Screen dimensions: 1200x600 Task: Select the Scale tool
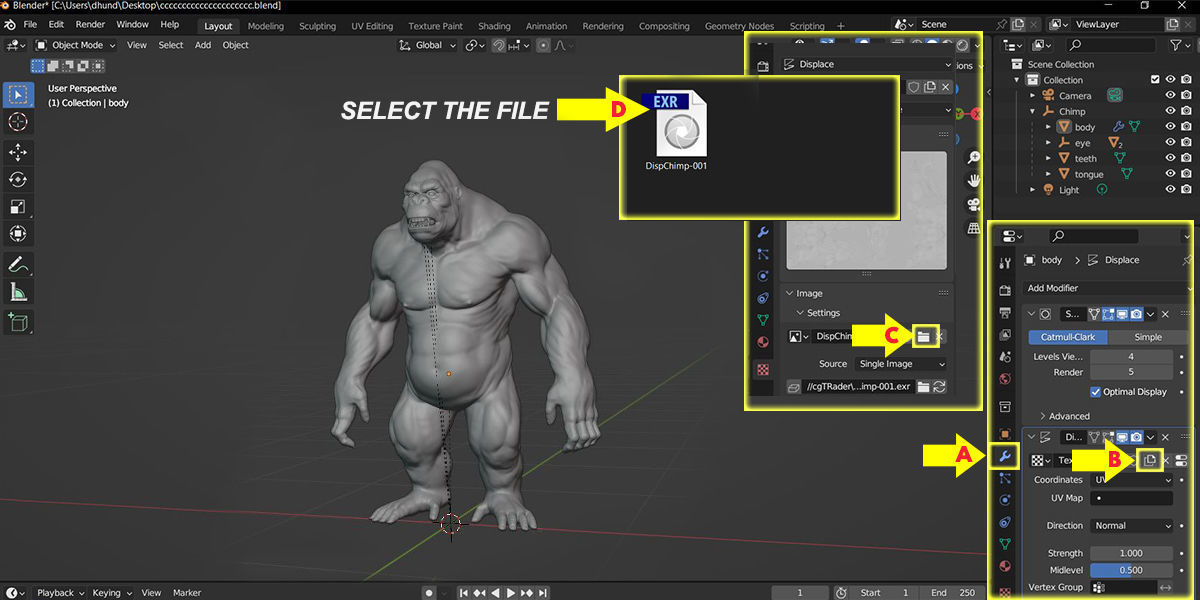[18, 207]
